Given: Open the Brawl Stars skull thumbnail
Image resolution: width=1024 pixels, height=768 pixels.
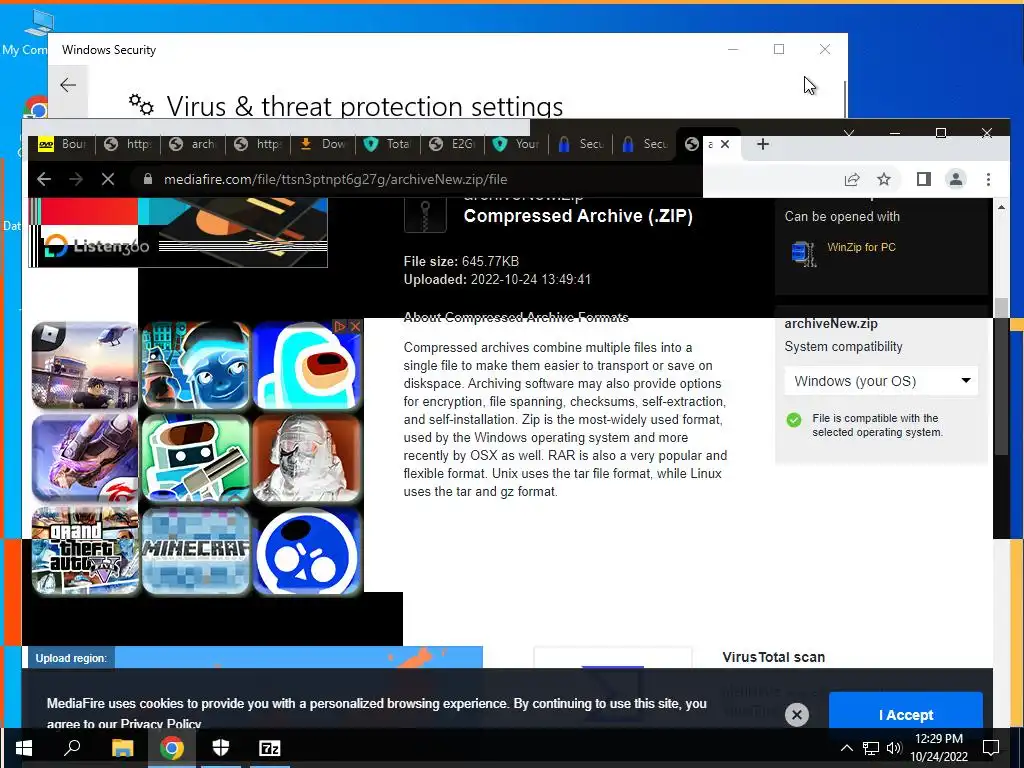Looking at the screenshot, I should pyautogui.click(x=307, y=551).
